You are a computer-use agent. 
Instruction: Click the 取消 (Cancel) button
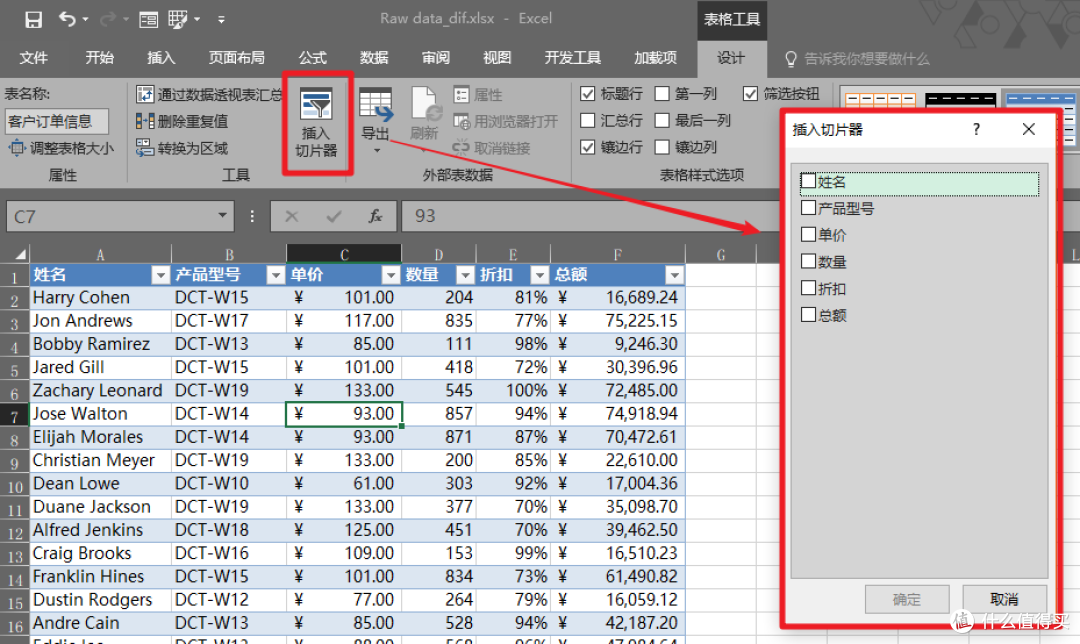tap(1004, 599)
